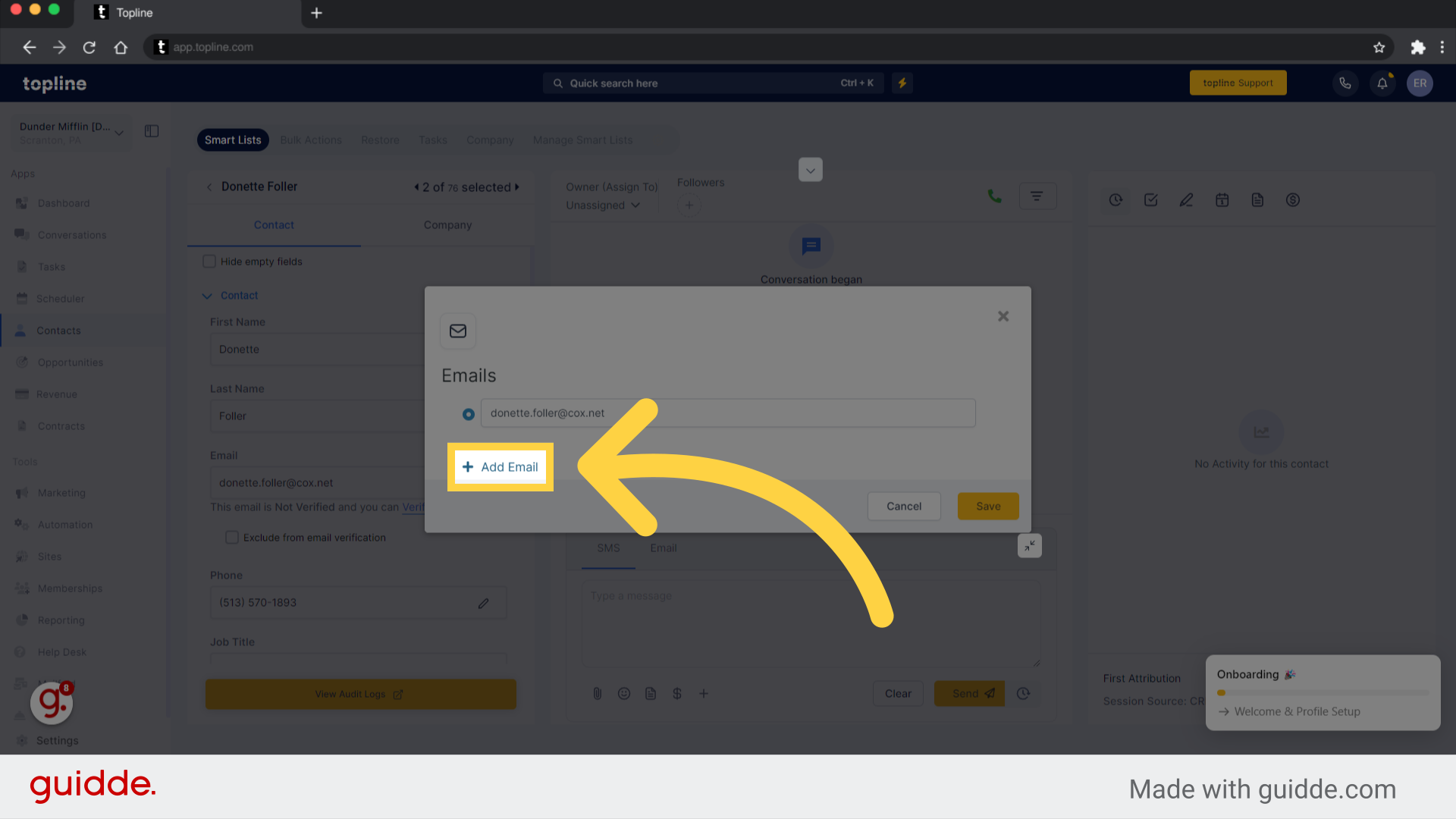Switch to the Company tab
This screenshot has width=1456, height=819.
(447, 224)
